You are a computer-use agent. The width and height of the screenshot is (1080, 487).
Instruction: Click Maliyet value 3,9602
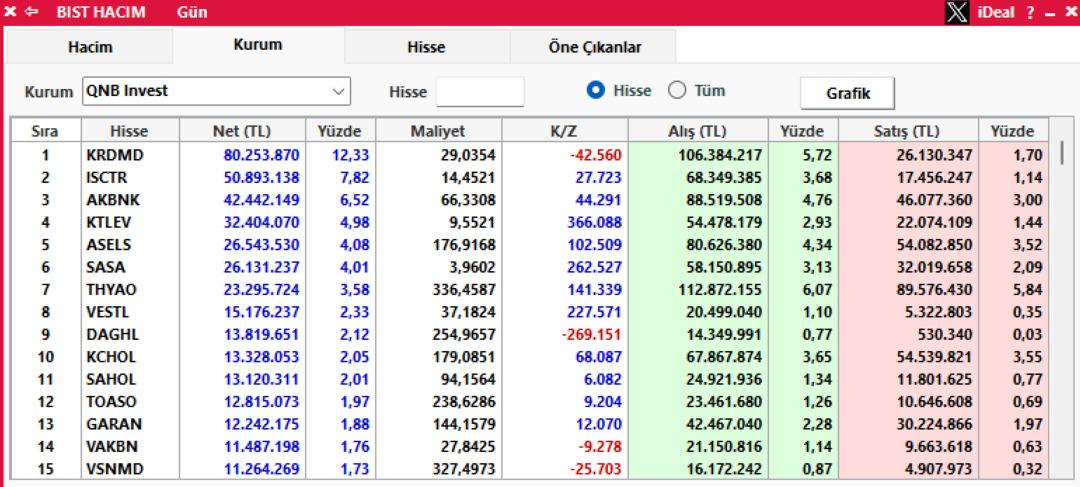coord(468,267)
